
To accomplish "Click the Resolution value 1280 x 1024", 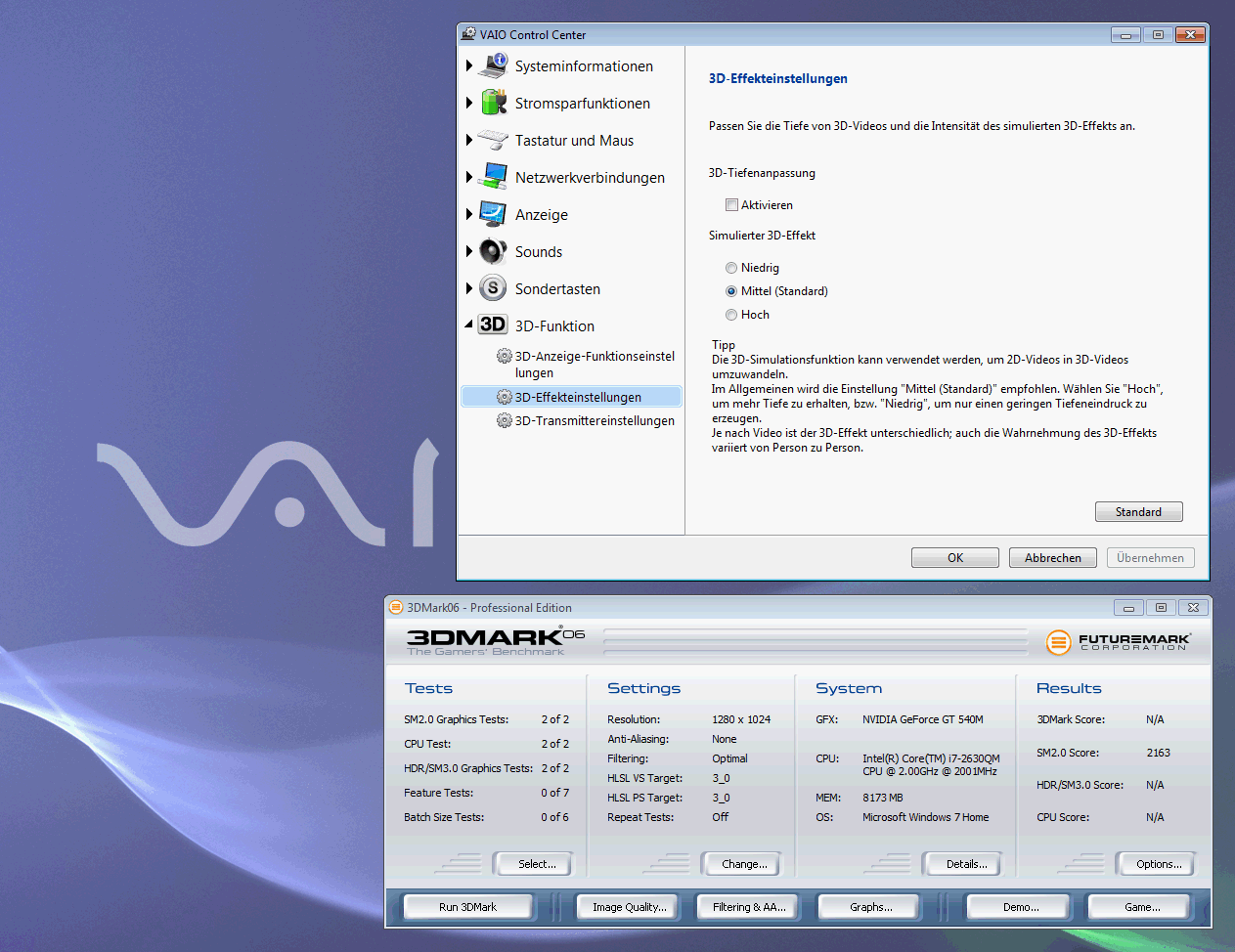I will [741, 719].
